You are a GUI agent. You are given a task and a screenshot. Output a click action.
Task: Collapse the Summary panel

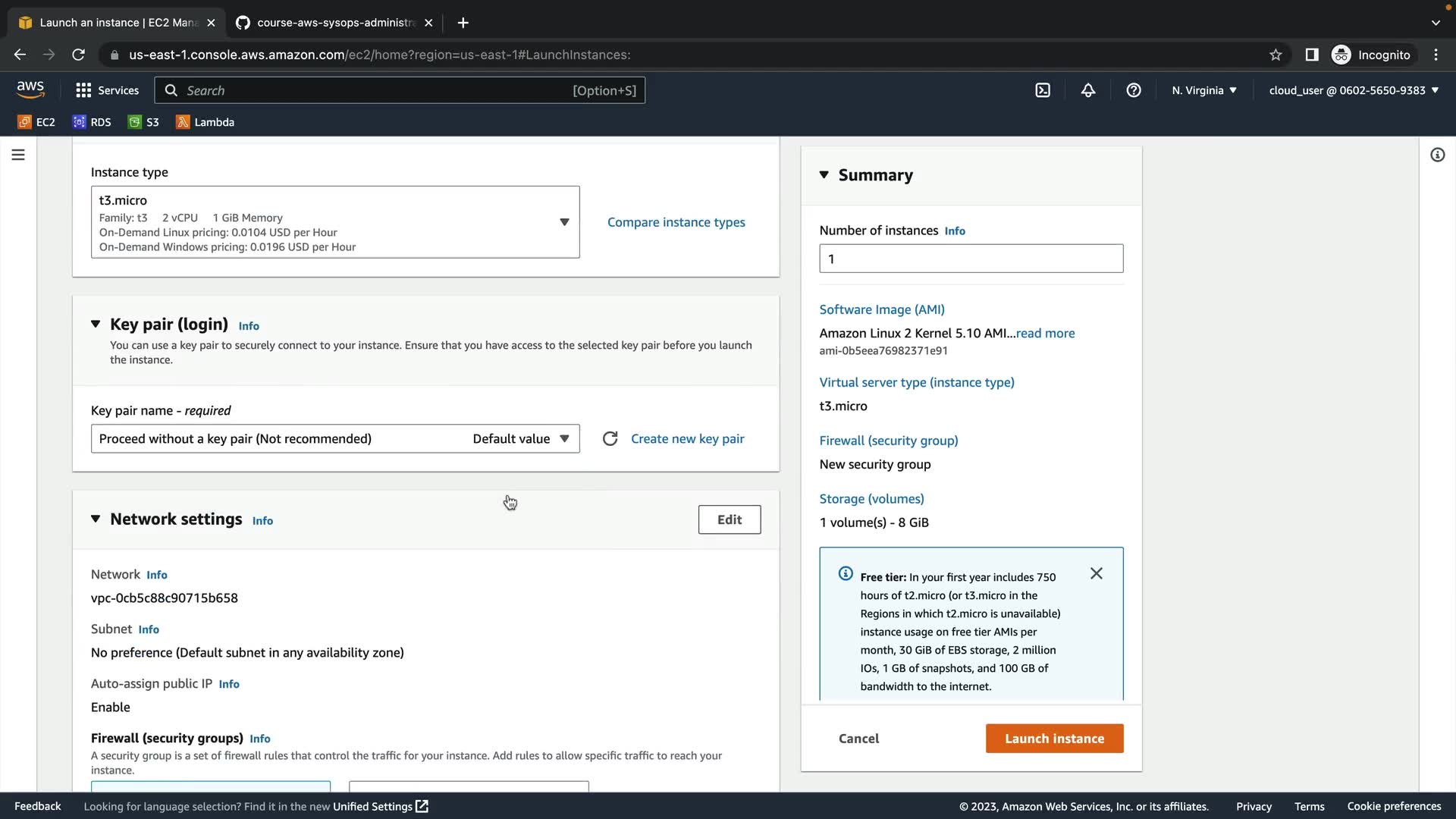click(824, 175)
